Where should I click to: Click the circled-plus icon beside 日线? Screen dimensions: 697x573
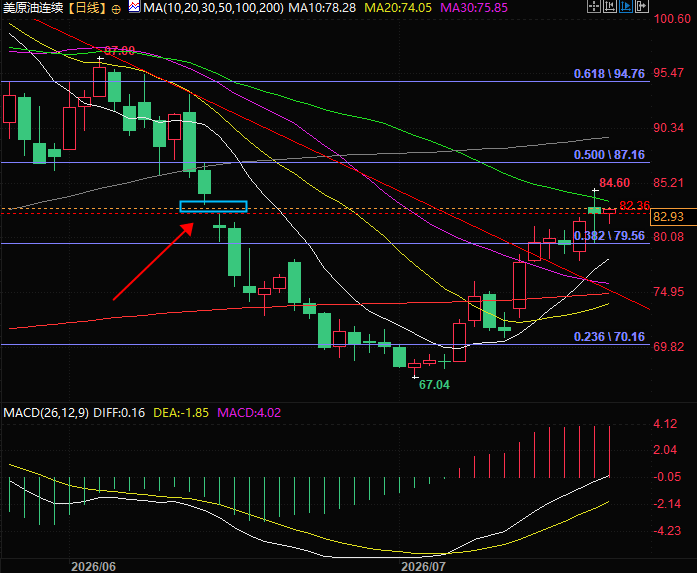(x=116, y=9)
